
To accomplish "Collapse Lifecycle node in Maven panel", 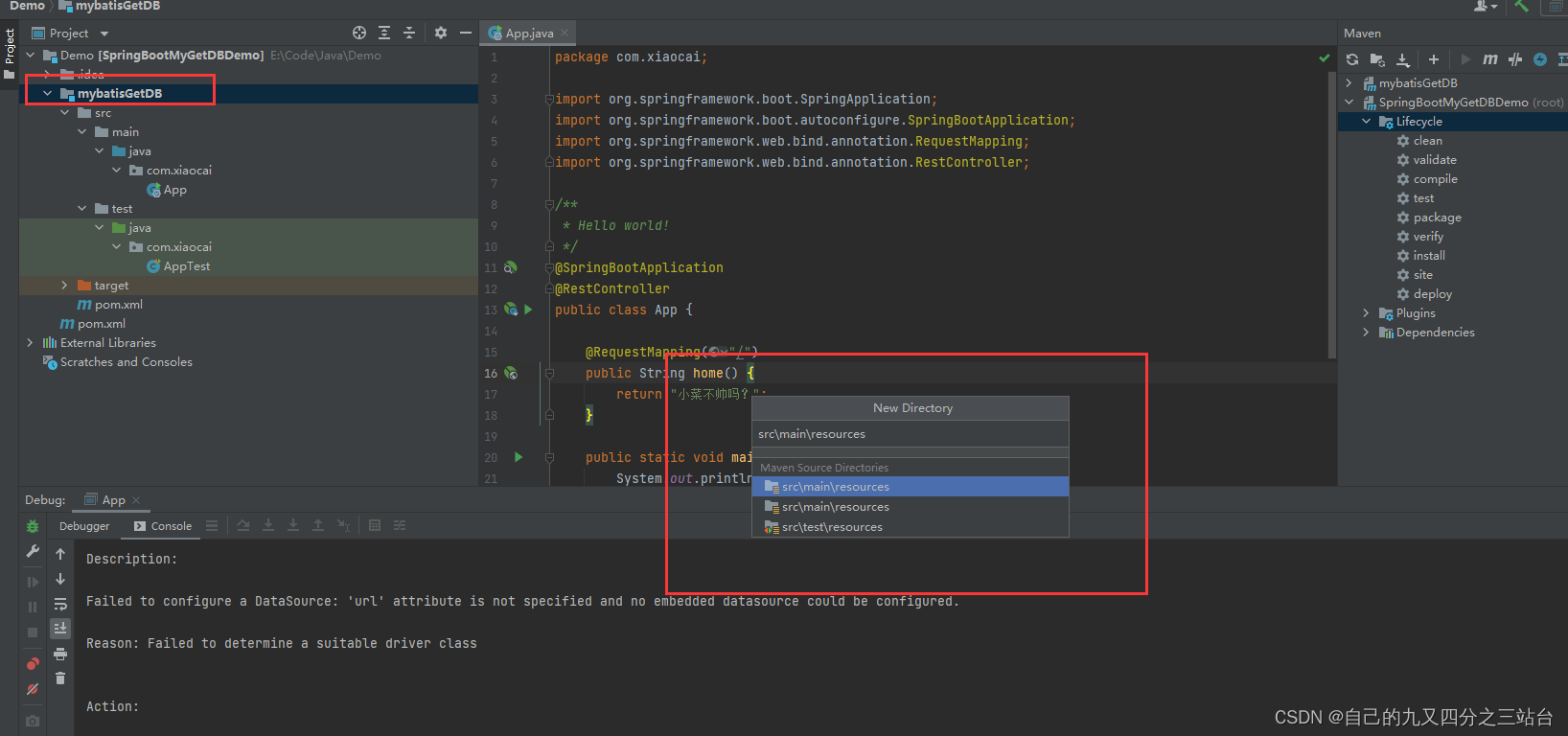I will (1366, 121).
